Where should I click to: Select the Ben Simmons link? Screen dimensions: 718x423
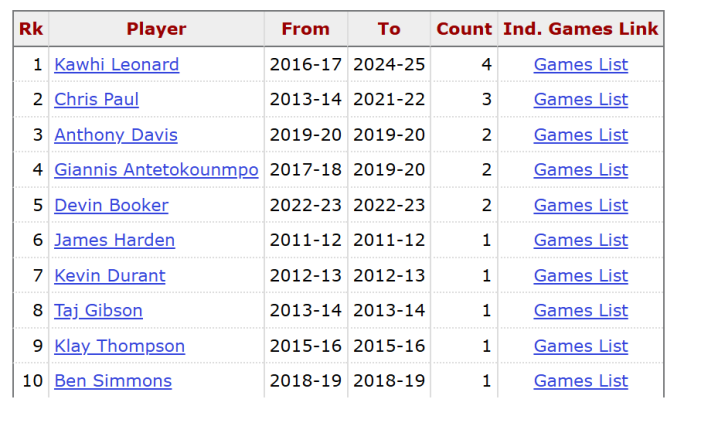113,381
